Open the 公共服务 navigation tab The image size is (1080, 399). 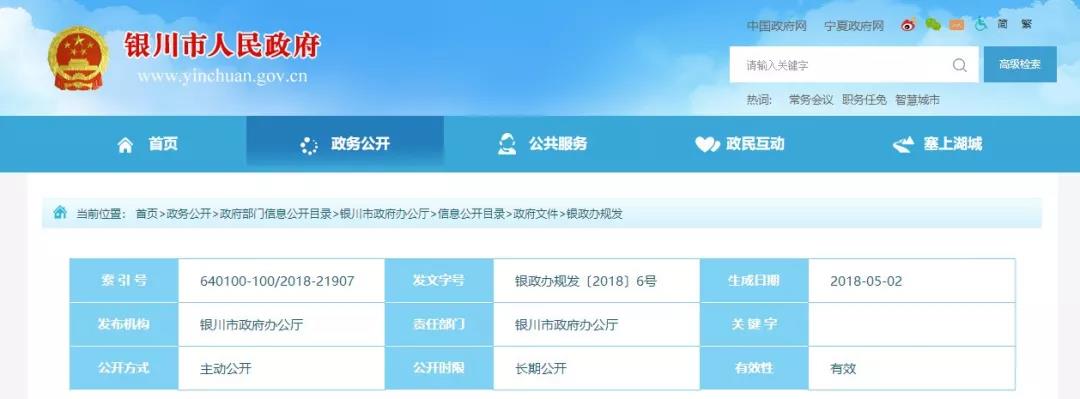(542, 144)
